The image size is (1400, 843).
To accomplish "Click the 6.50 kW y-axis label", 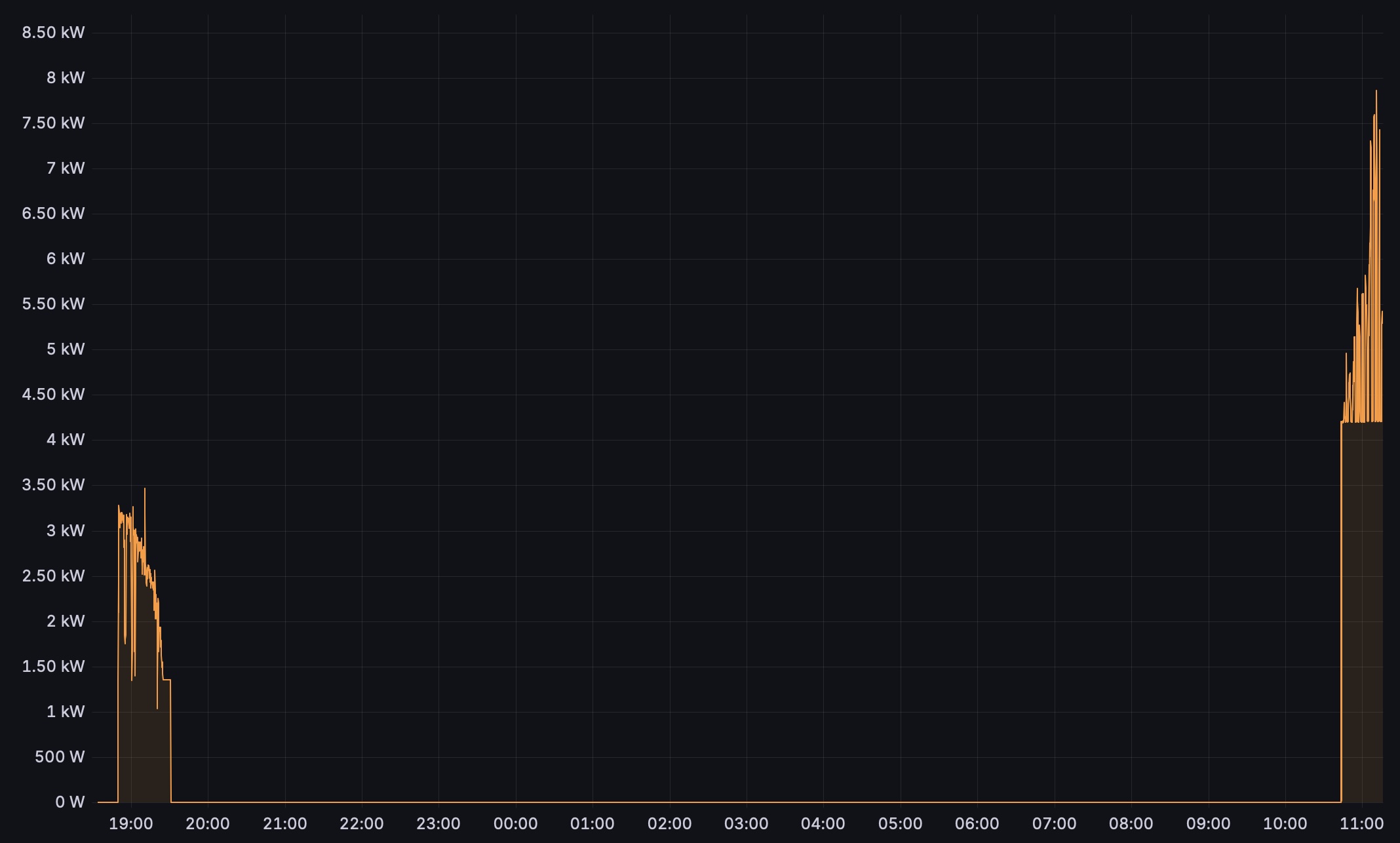I will click(53, 213).
